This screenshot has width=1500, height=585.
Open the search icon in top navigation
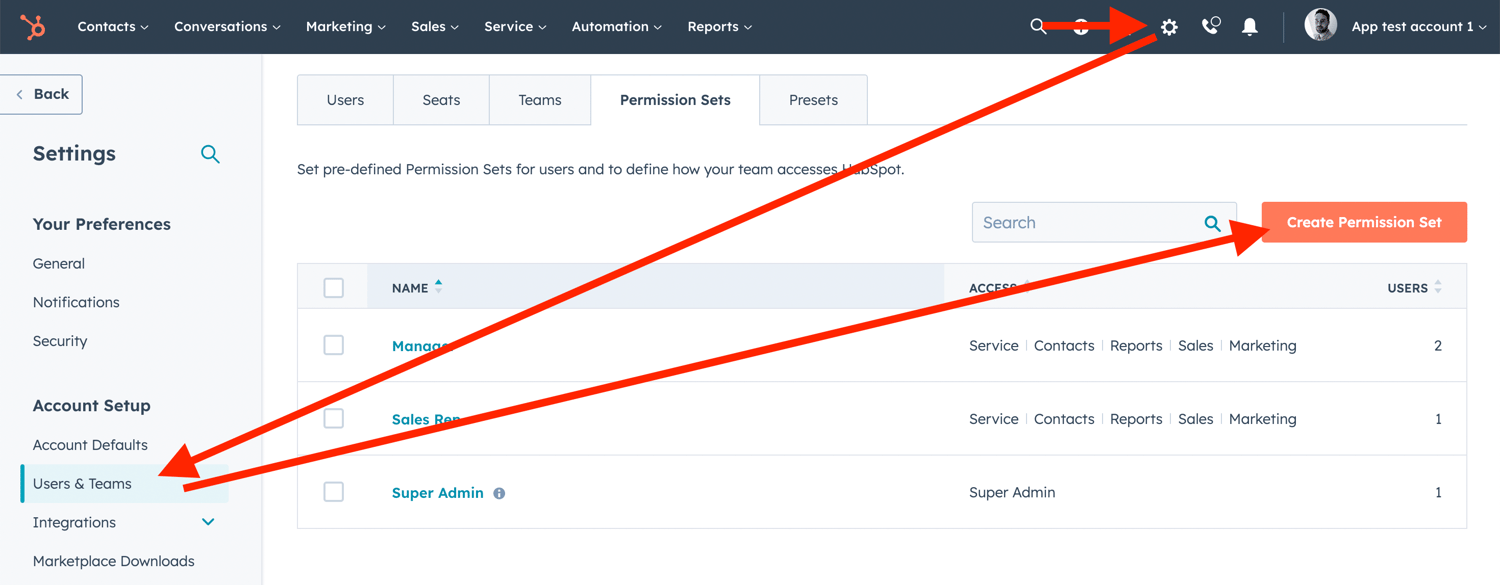1039,26
